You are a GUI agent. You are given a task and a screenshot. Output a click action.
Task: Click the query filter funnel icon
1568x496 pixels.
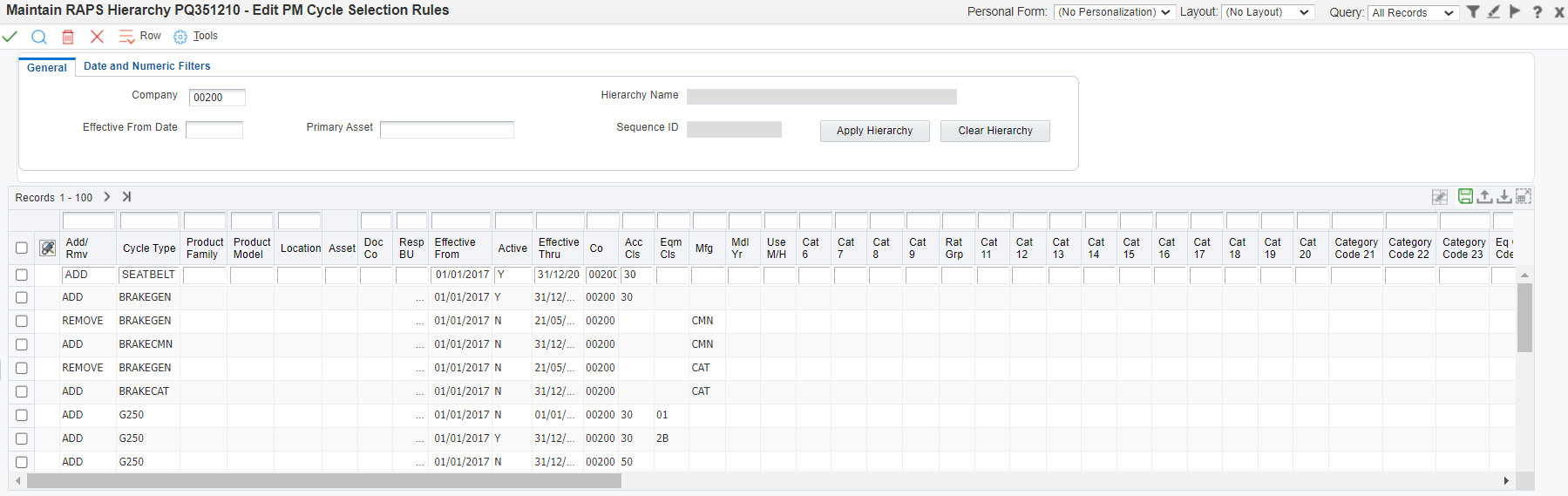[1473, 12]
